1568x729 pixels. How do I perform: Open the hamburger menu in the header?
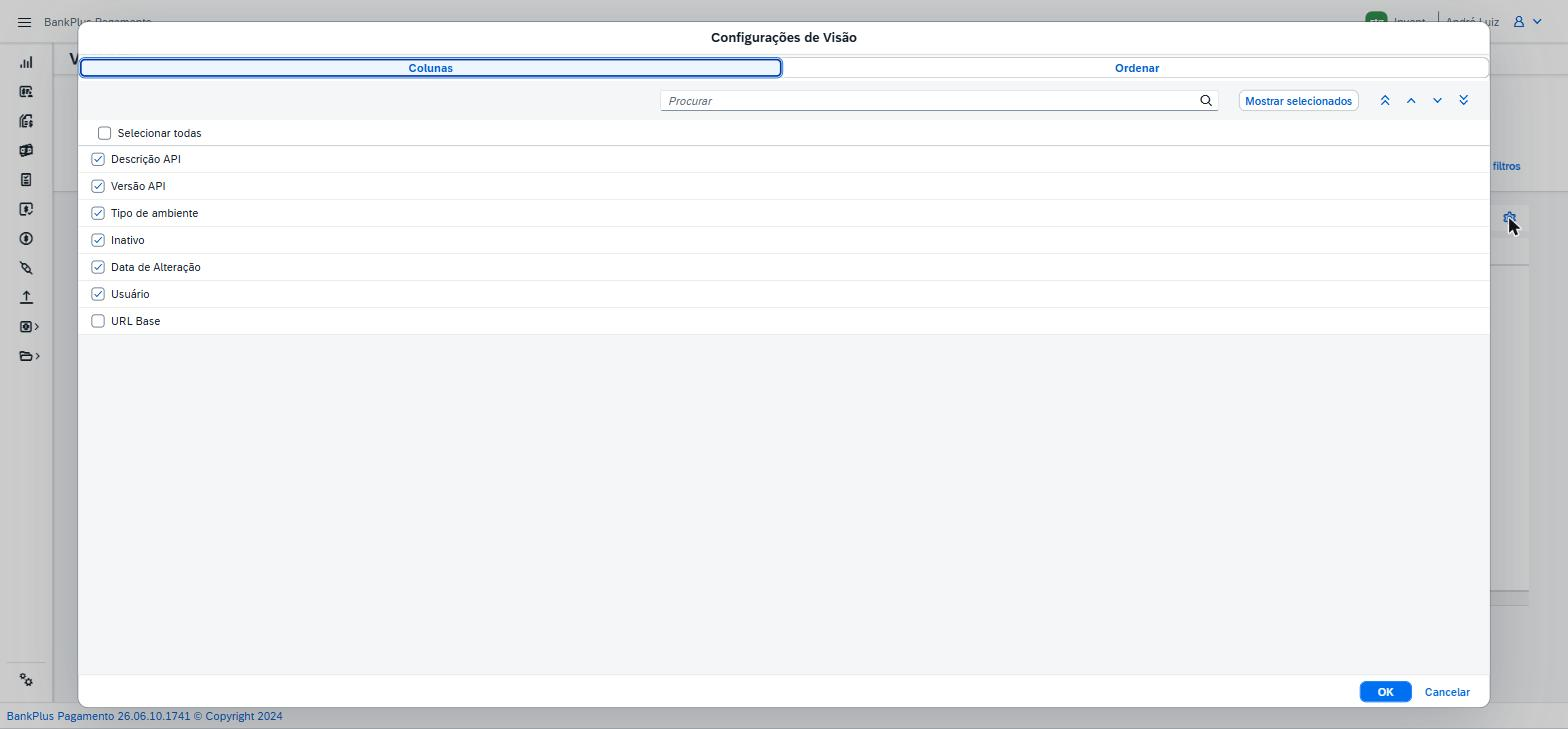point(25,22)
